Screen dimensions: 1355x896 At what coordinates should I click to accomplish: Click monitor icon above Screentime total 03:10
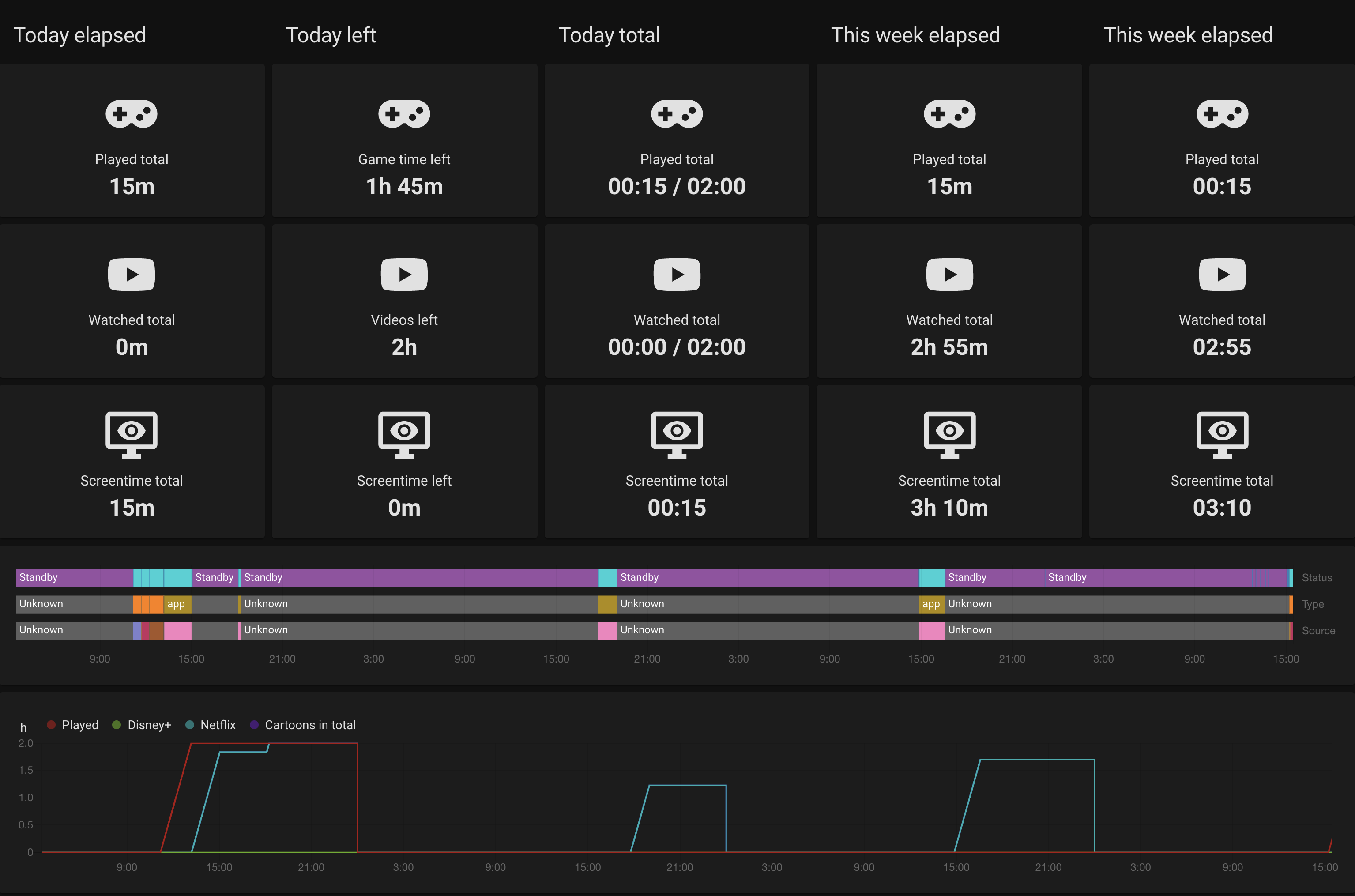pos(1221,434)
